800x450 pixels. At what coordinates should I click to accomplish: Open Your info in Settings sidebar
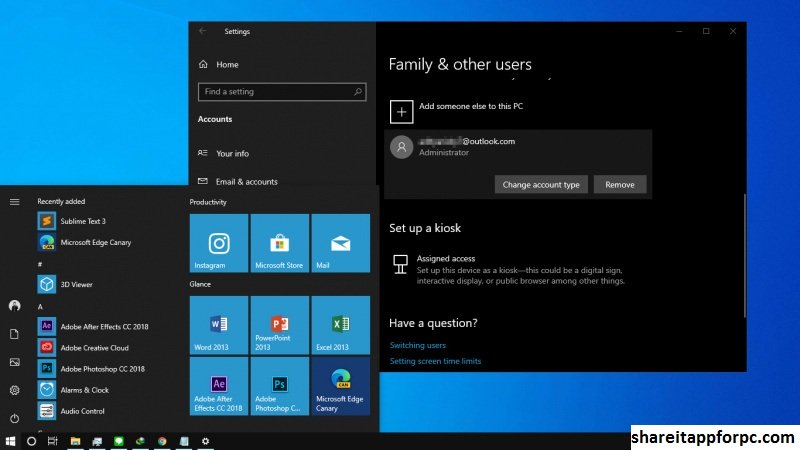click(x=232, y=153)
